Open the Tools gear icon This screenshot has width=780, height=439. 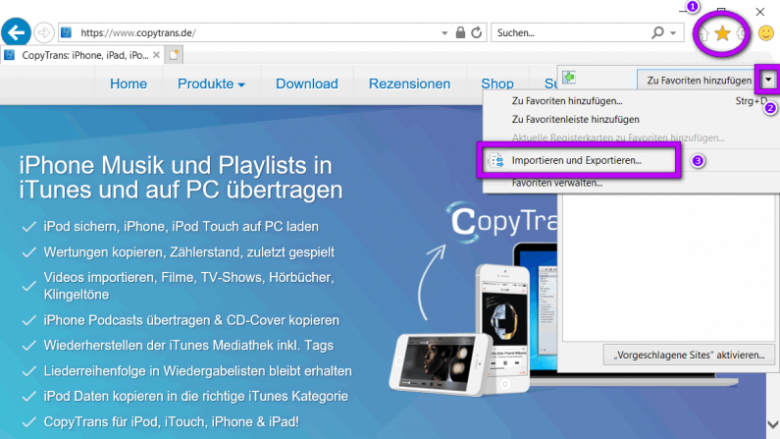pyautogui.click(x=741, y=33)
